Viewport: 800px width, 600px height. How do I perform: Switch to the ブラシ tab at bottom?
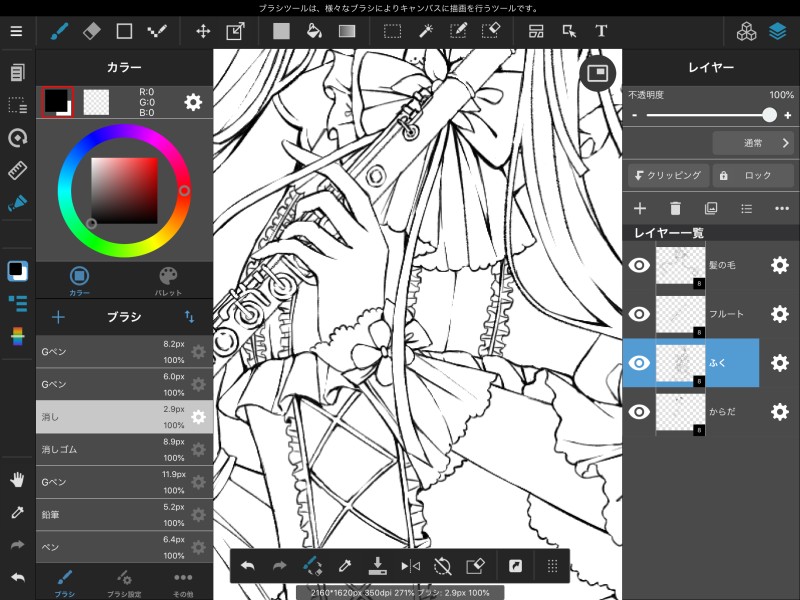pos(64,583)
